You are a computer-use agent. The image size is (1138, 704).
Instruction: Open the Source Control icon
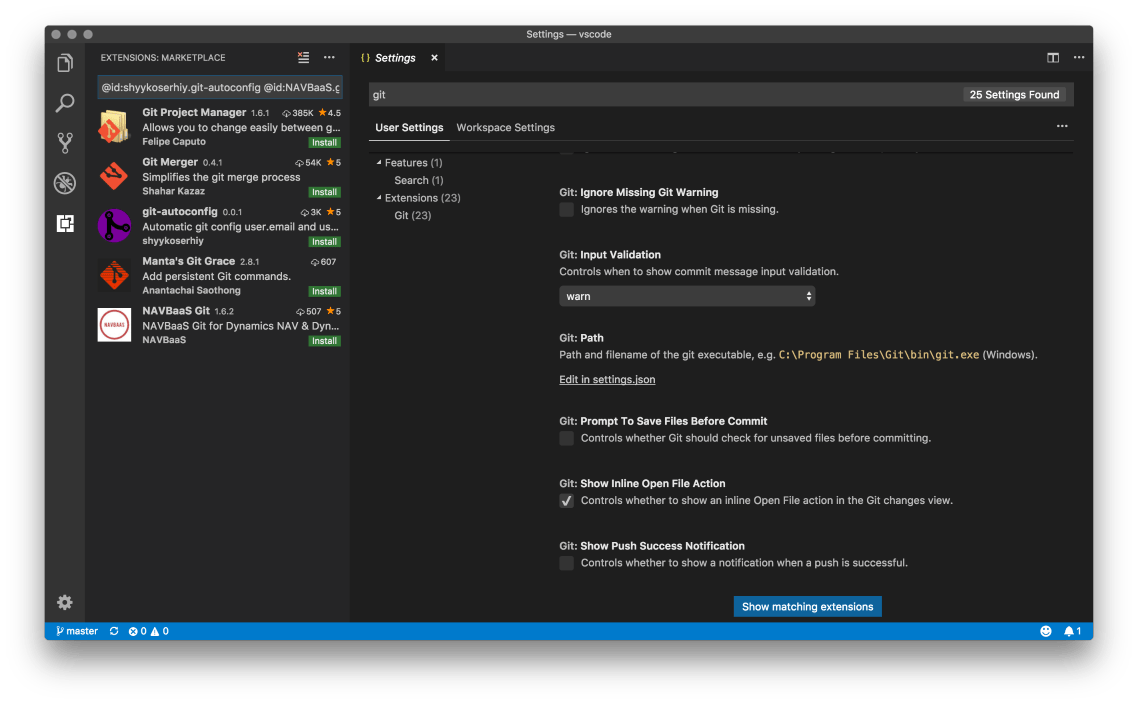pyautogui.click(x=64, y=143)
